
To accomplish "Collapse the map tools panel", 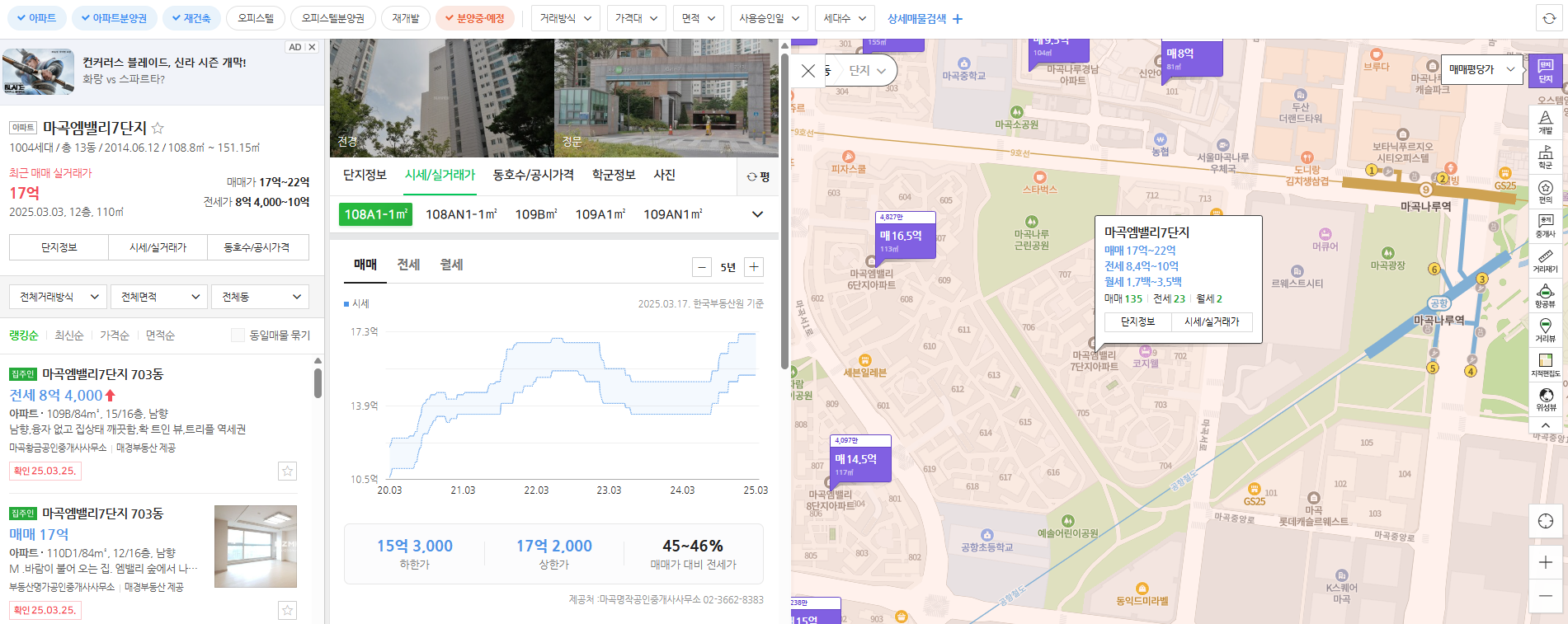I will tap(1545, 425).
